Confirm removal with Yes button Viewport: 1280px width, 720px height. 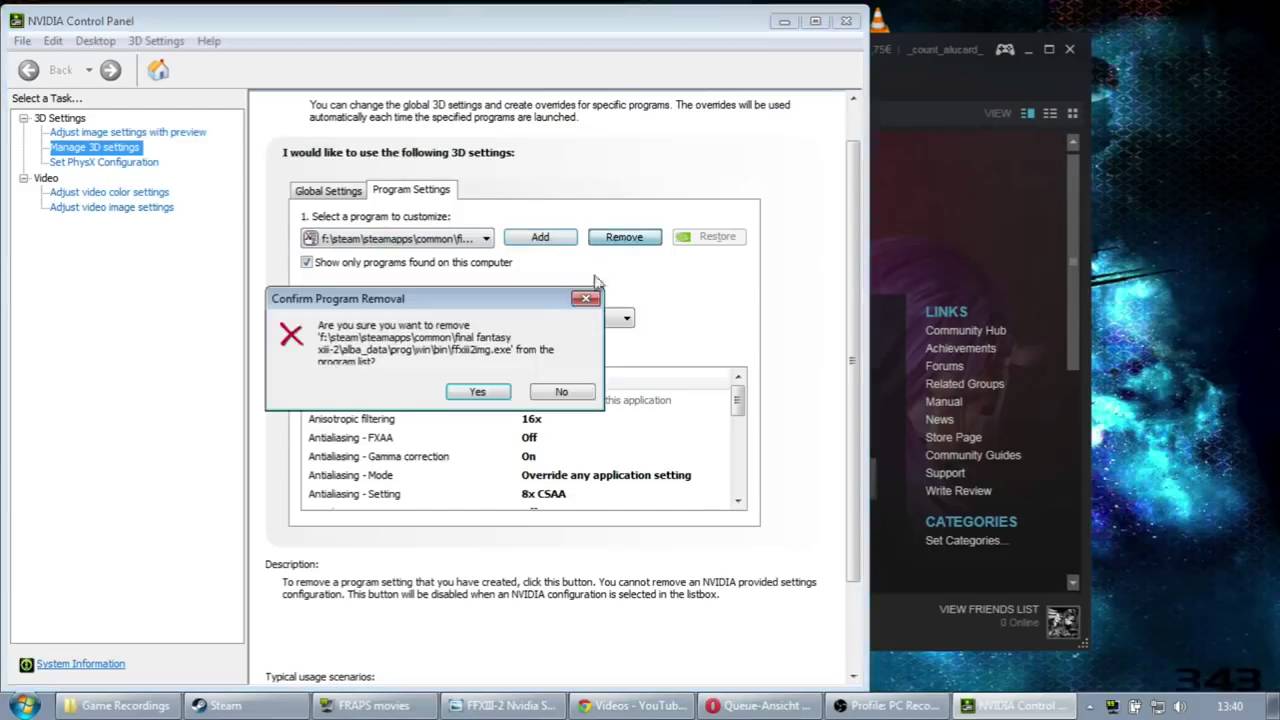click(478, 392)
